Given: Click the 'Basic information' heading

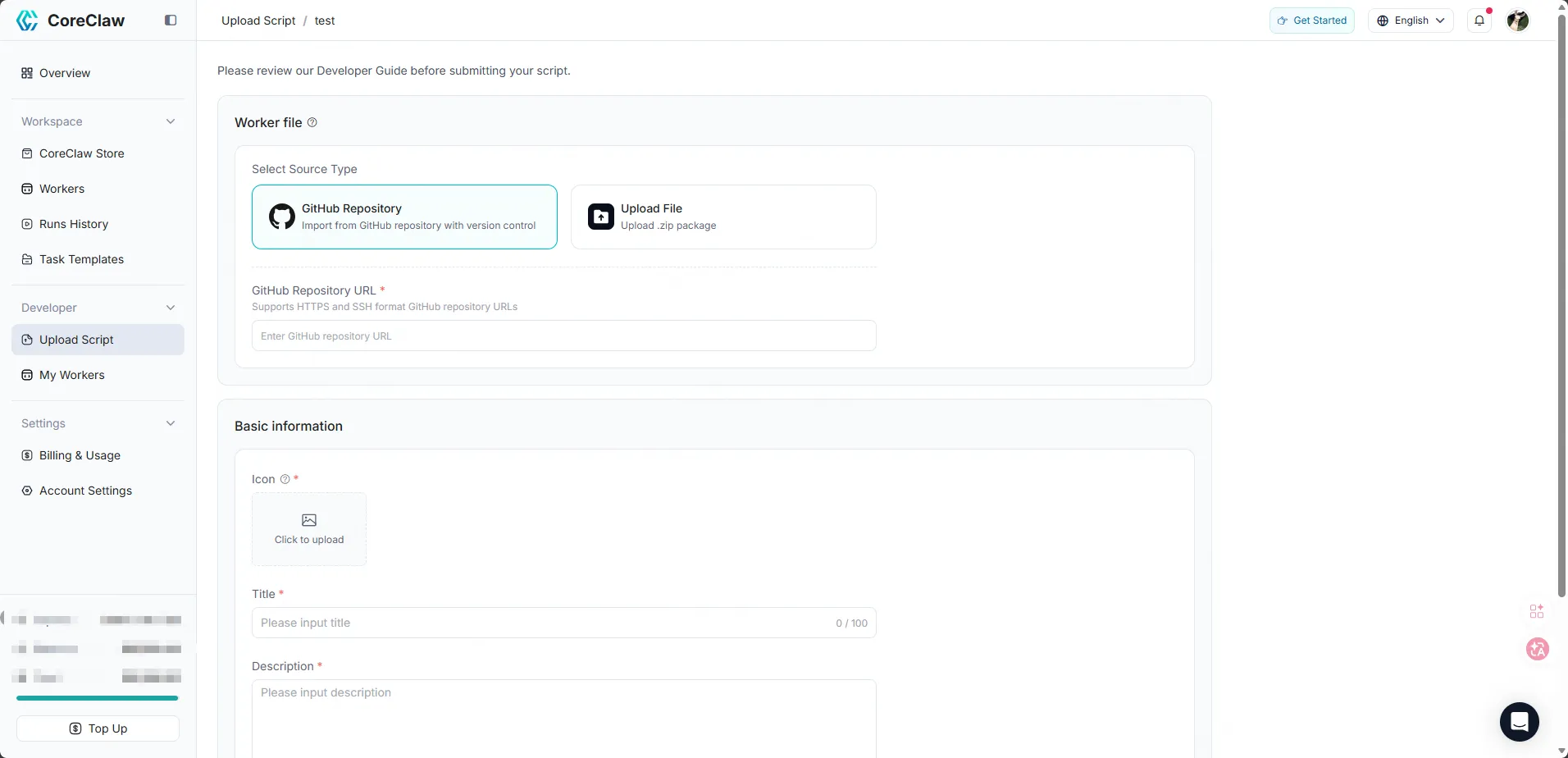Looking at the screenshot, I should pyautogui.click(x=289, y=426).
